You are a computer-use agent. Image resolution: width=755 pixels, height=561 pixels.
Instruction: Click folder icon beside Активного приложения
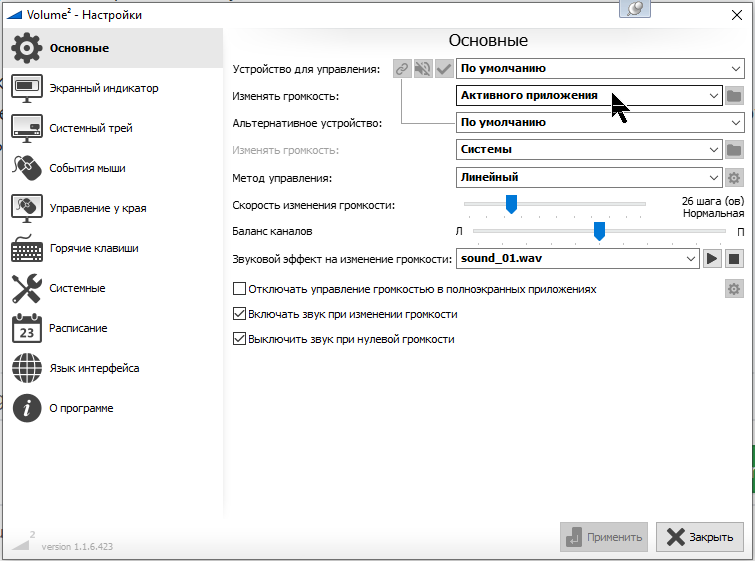coord(734,96)
